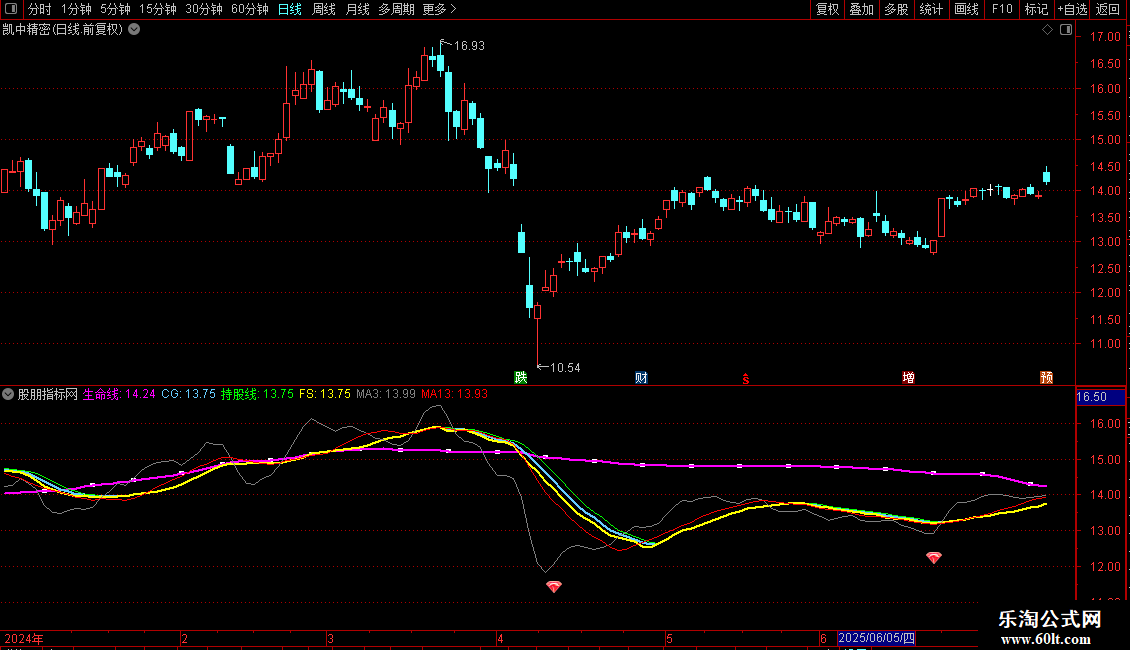Click the 16.50 highlighted axis value
The width and height of the screenshot is (1130, 650).
(x=1100, y=397)
